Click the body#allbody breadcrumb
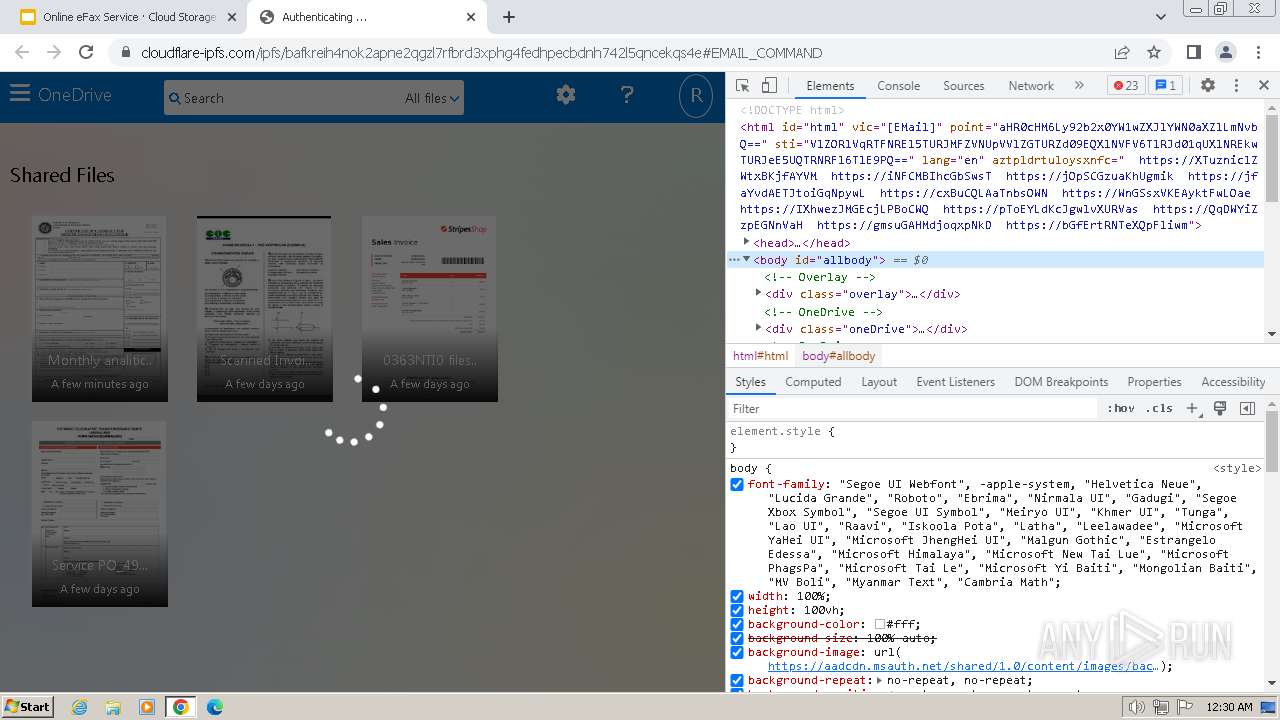 coord(839,356)
